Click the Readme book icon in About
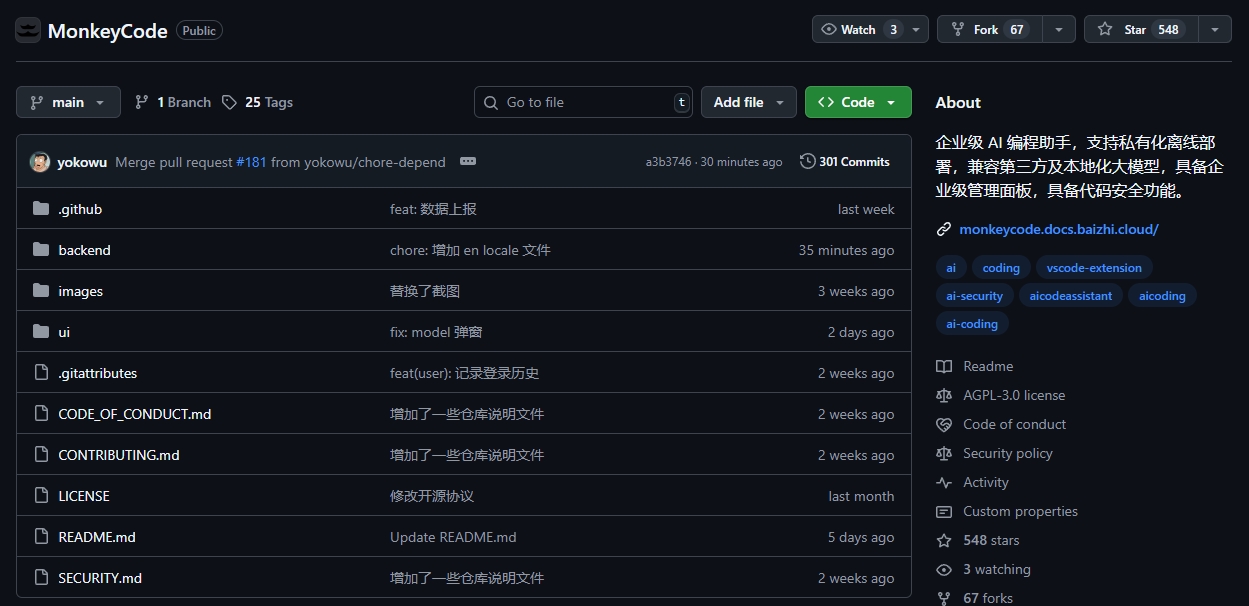The height and width of the screenshot is (606, 1249). pos(944,367)
